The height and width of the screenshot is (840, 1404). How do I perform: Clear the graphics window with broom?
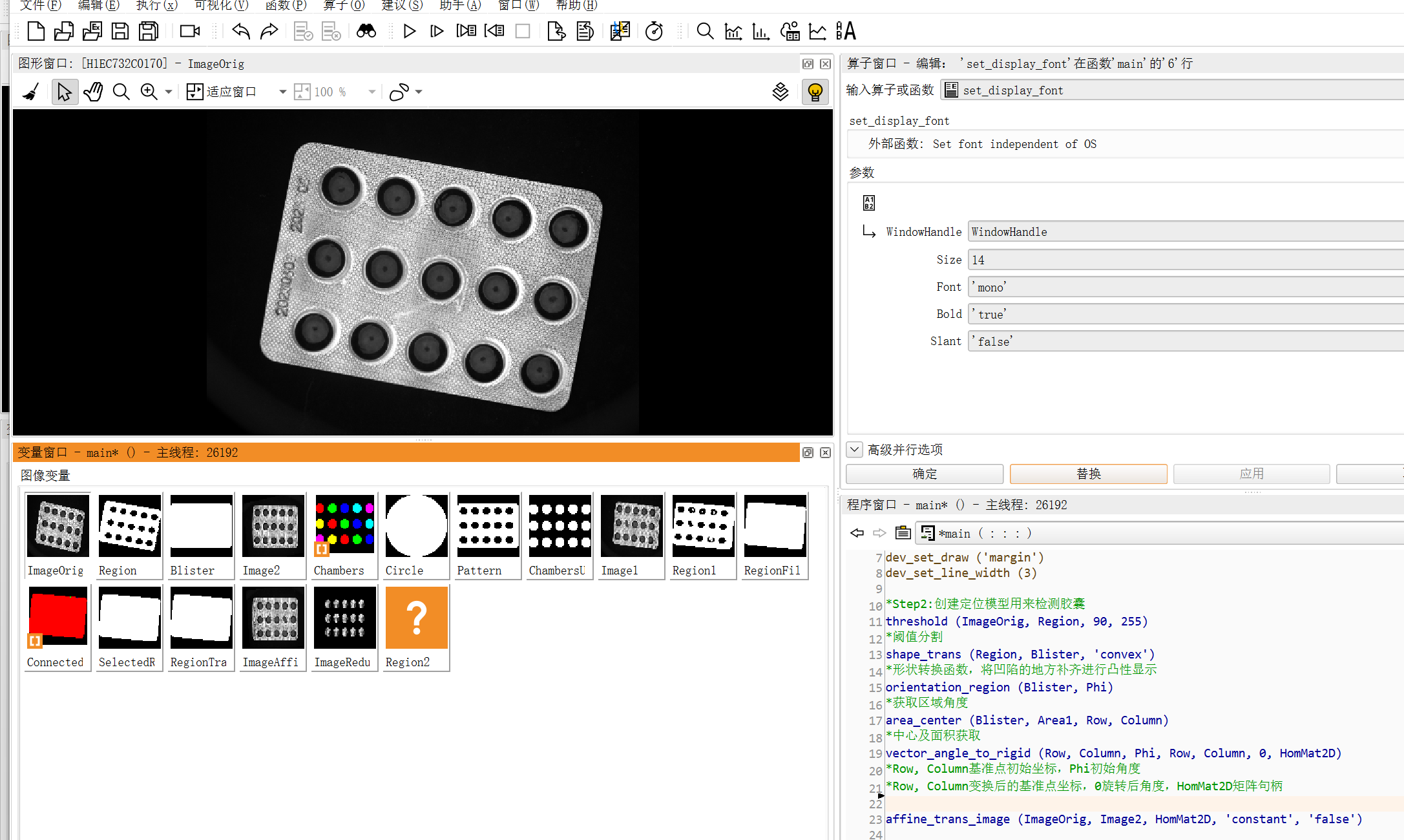pyautogui.click(x=30, y=92)
